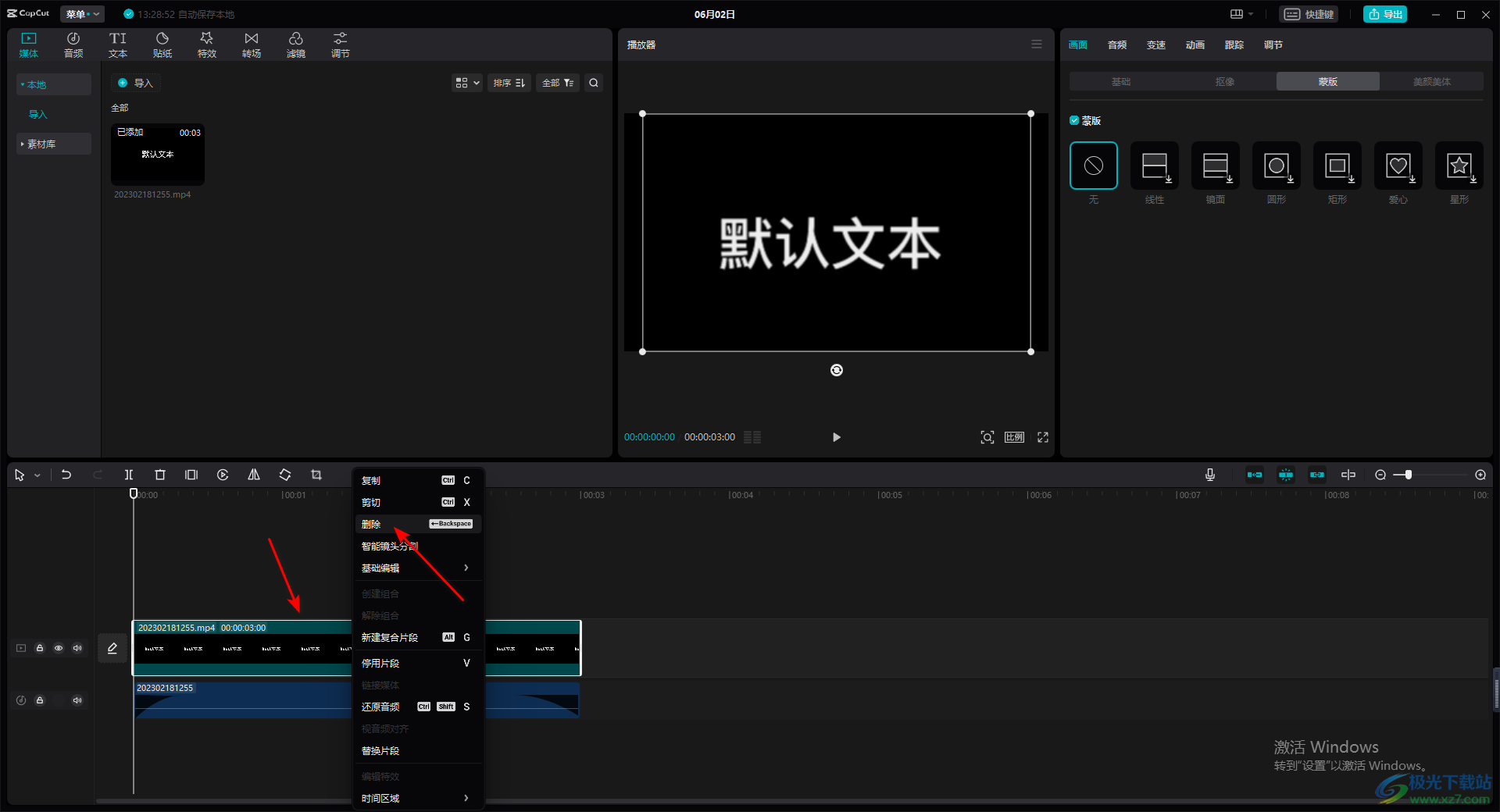The image size is (1500, 812).
Task: Open the 媒体 media panel
Action: 29,45
